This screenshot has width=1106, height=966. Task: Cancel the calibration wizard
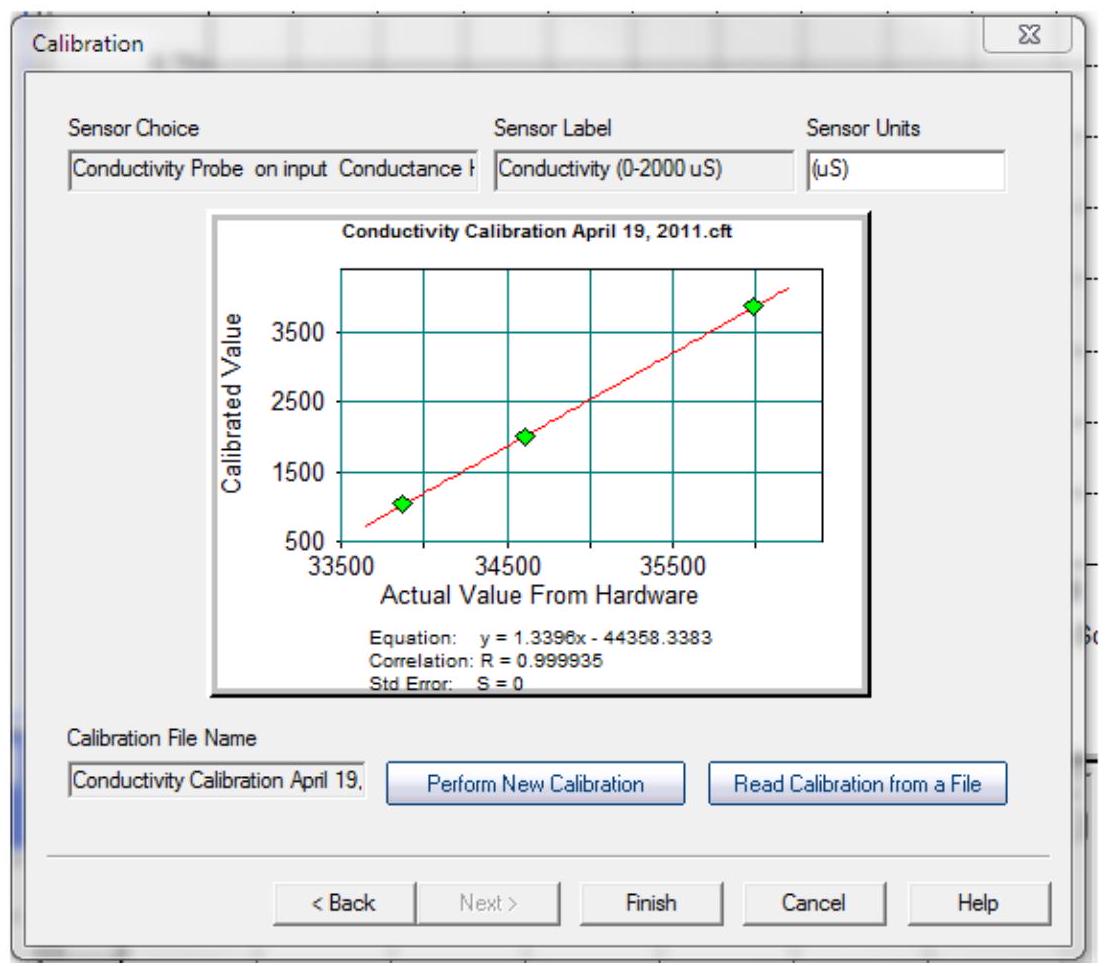(813, 903)
